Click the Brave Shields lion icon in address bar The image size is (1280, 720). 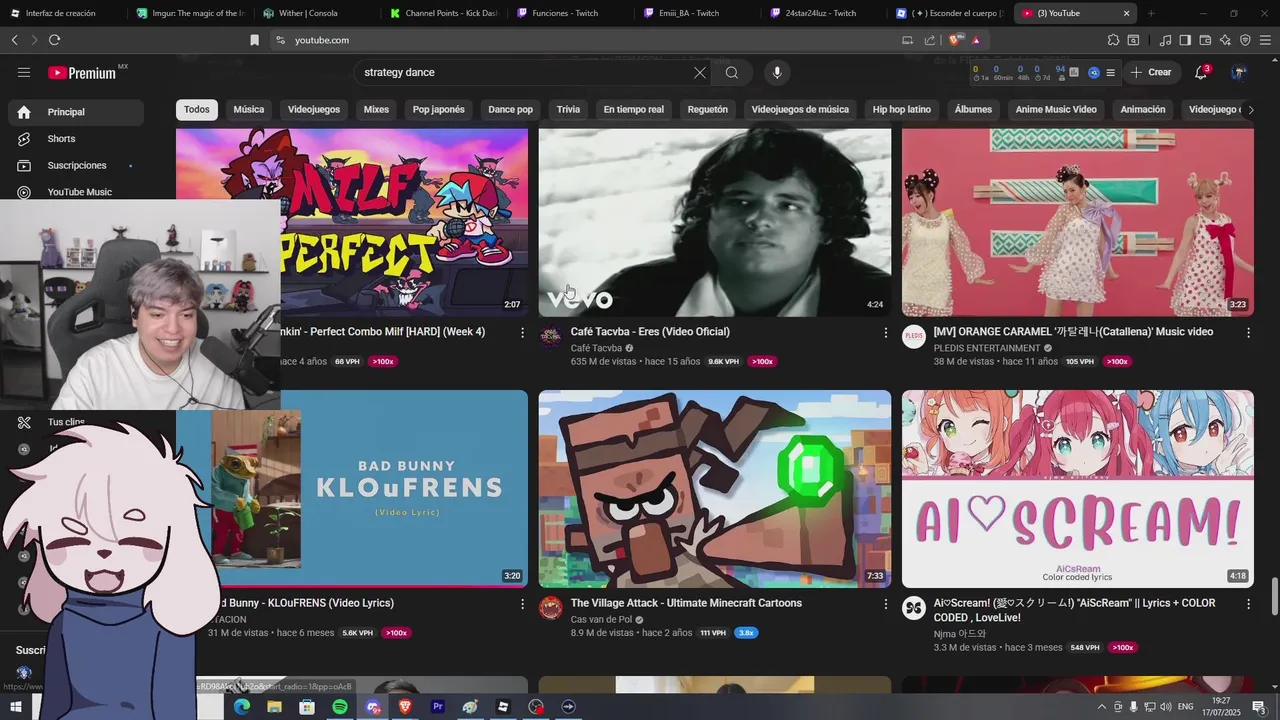[x=955, y=40]
